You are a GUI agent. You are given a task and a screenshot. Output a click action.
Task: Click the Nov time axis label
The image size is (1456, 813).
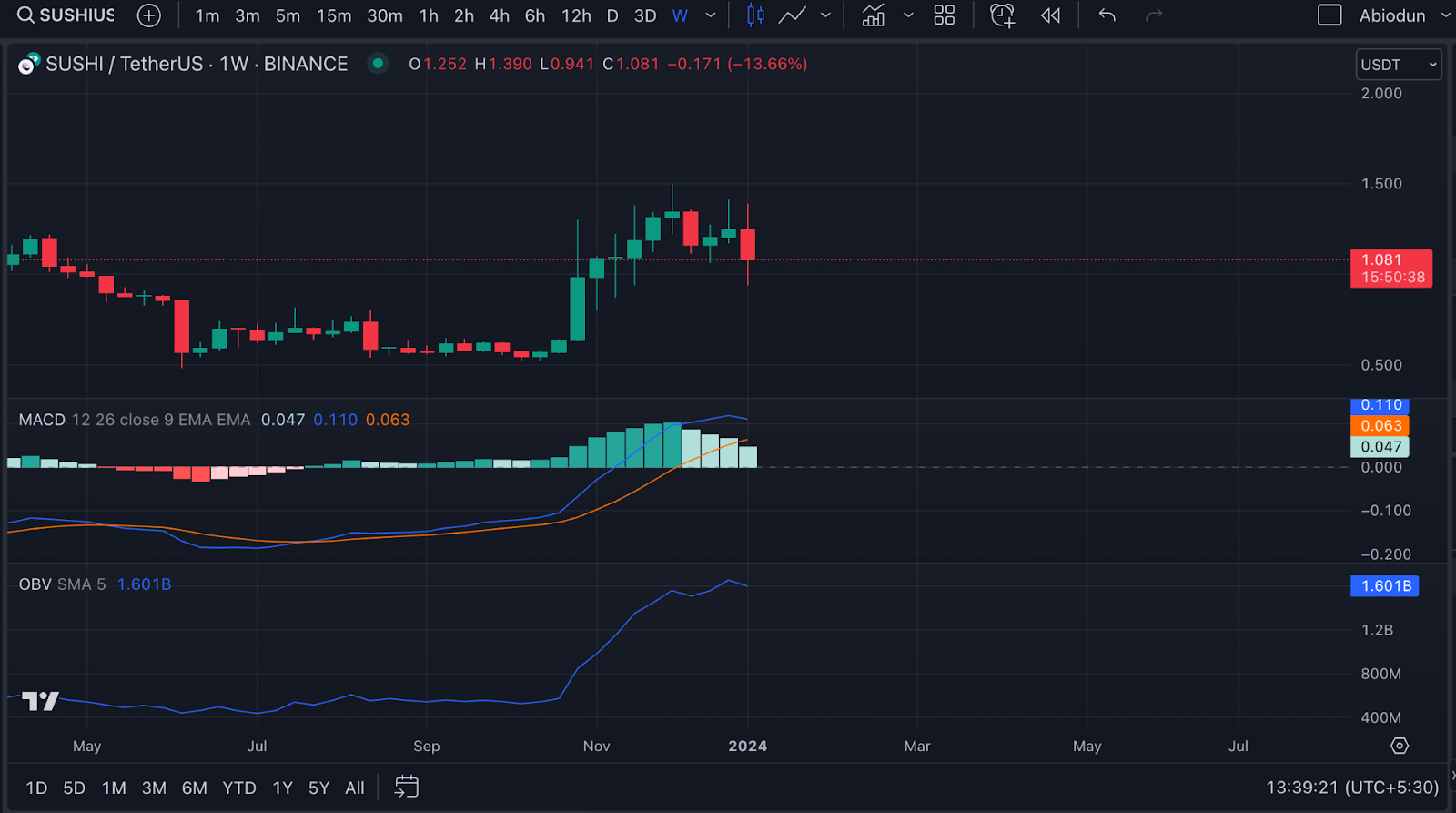click(596, 747)
